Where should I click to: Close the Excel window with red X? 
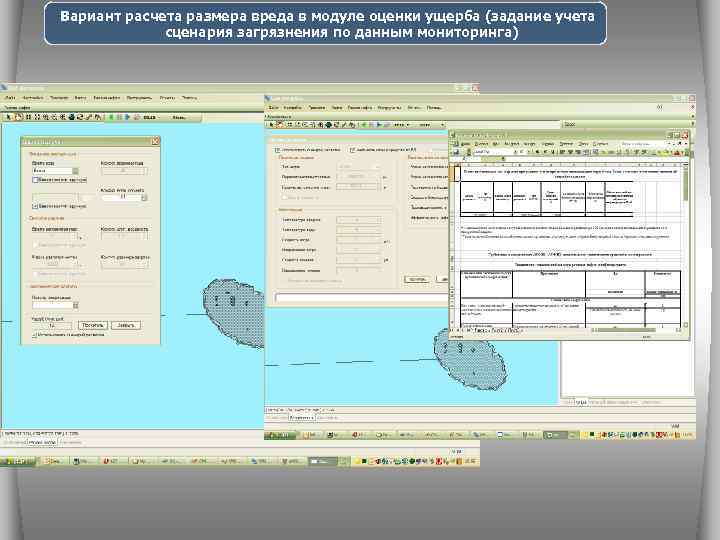(685, 135)
